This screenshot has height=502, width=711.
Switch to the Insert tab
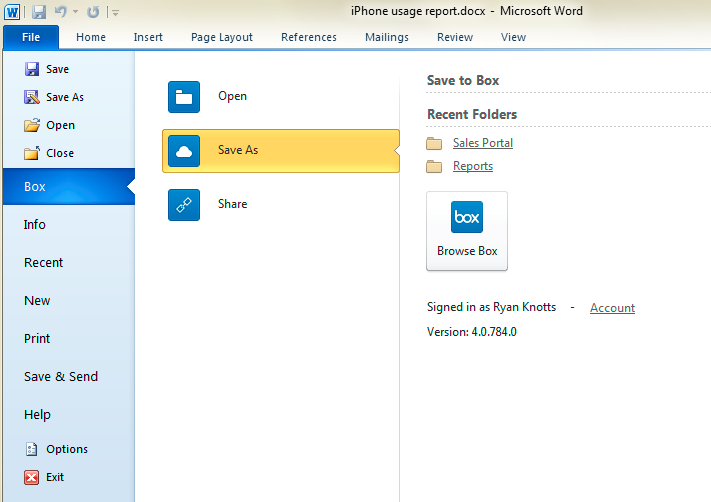point(148,37)
